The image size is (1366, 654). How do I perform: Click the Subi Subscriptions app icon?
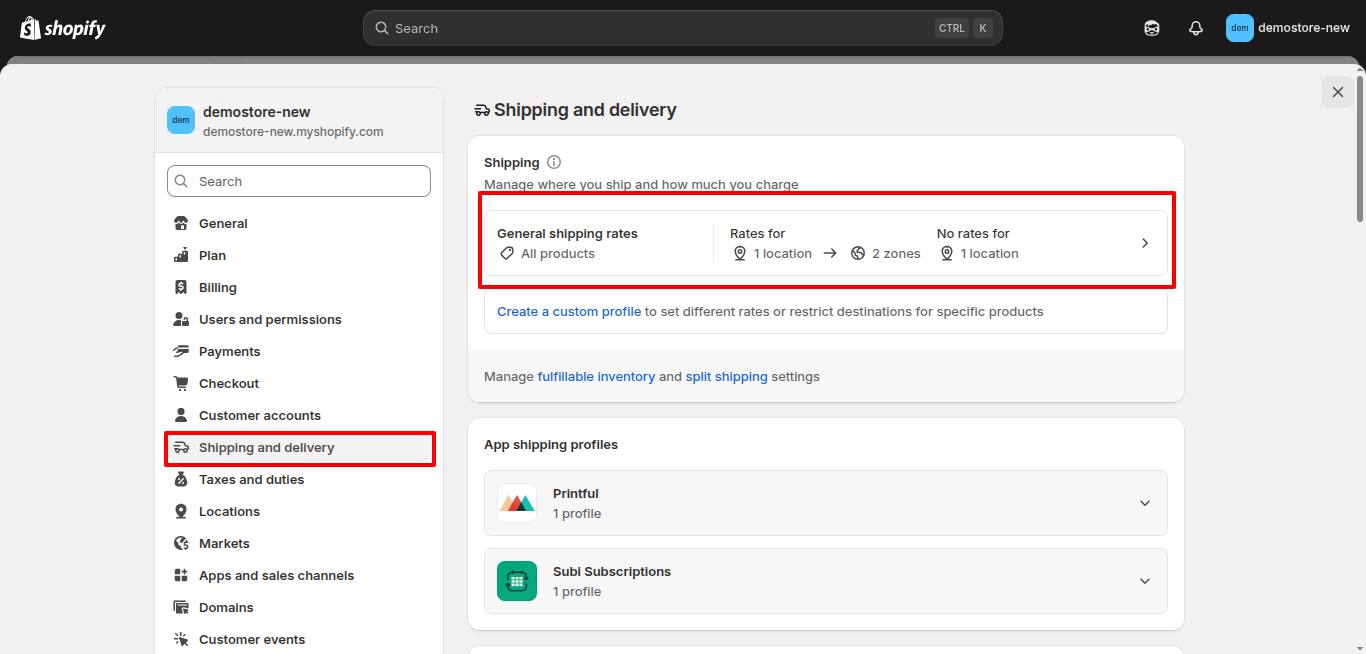(x=517, y=581)
